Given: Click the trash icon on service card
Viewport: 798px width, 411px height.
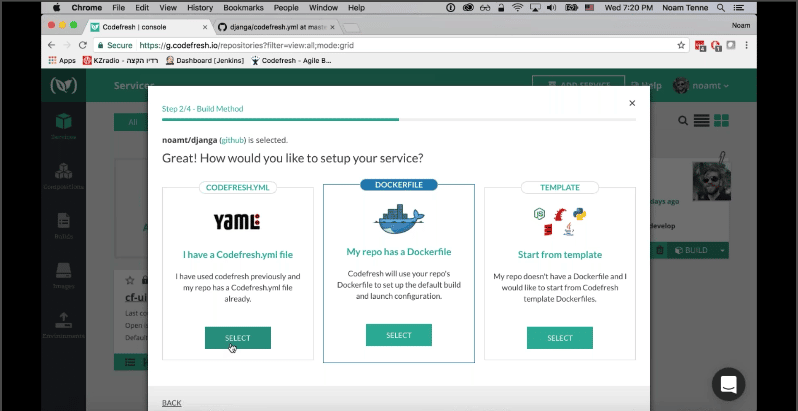Looking at the screenshot, I should click(660, 250).
